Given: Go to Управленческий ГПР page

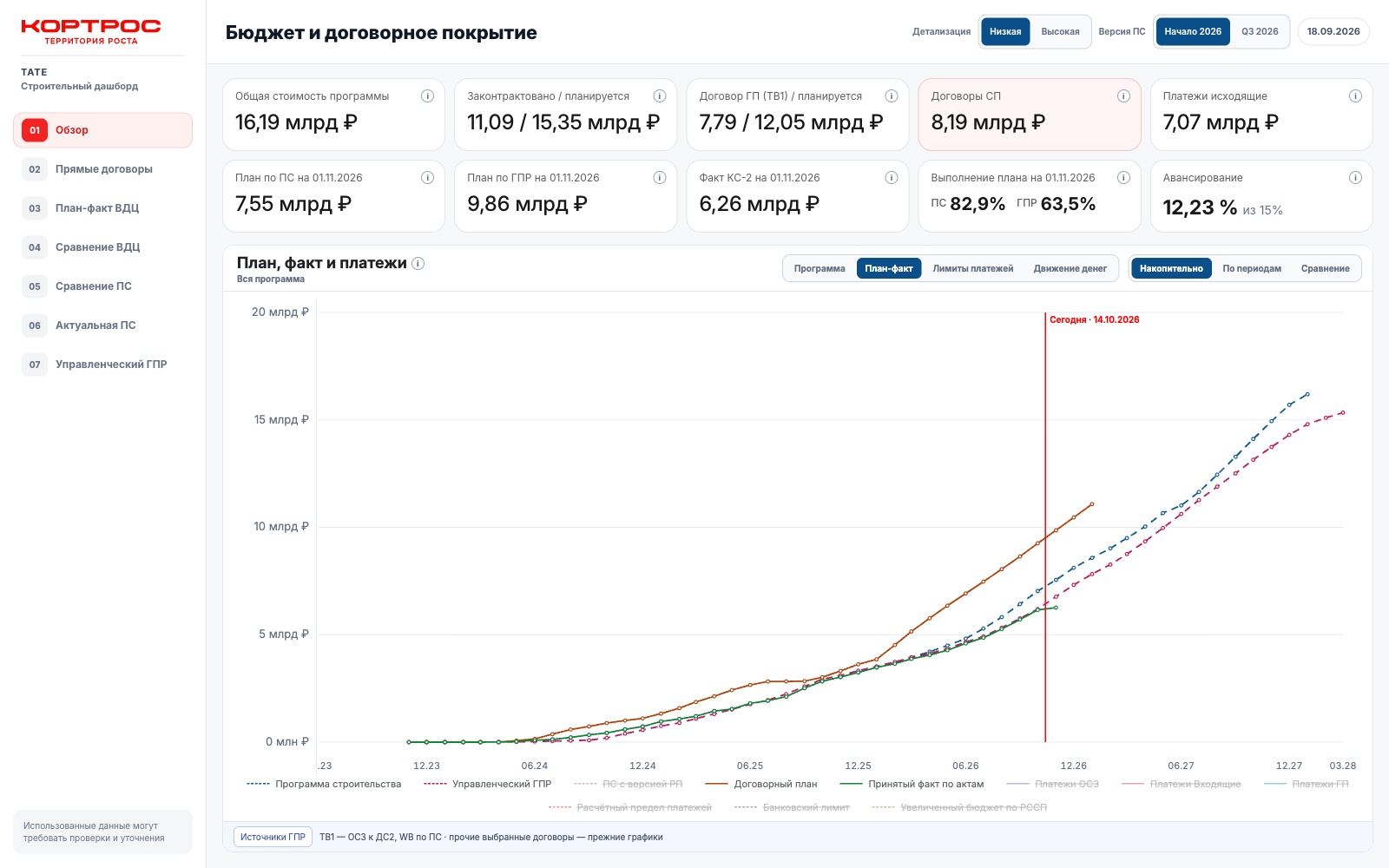Looking at the screenshot, I should point(102,365).
